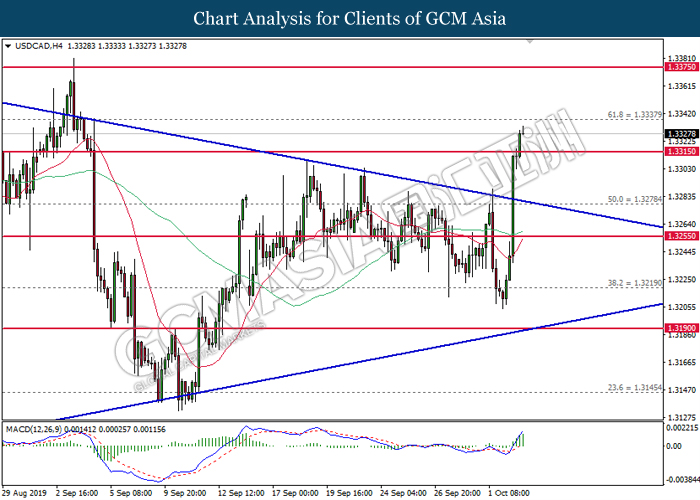Click the USDCAD,H4 symbol label

click(x=35, y=46)
